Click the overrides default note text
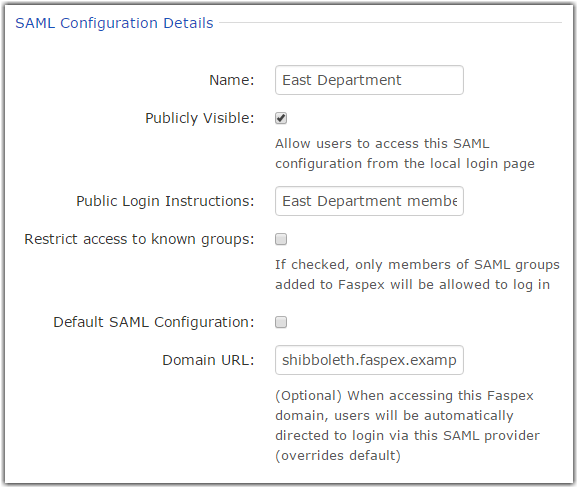Viewport: 578px width, 488px height. (338, 456)
